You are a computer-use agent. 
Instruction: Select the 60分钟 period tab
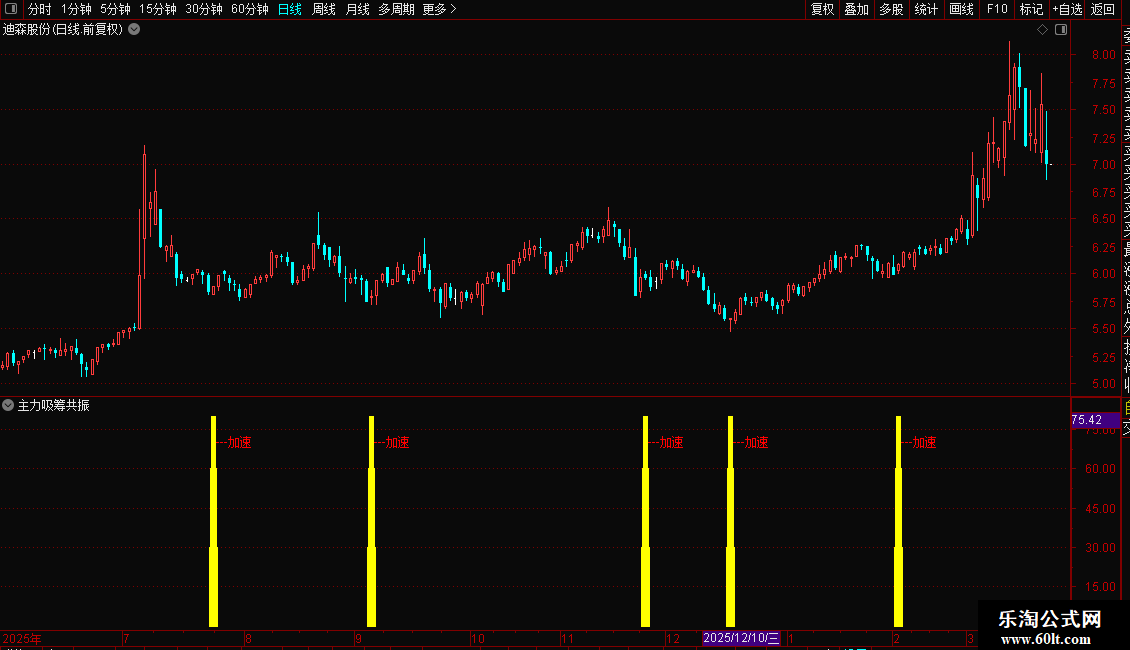250,9
